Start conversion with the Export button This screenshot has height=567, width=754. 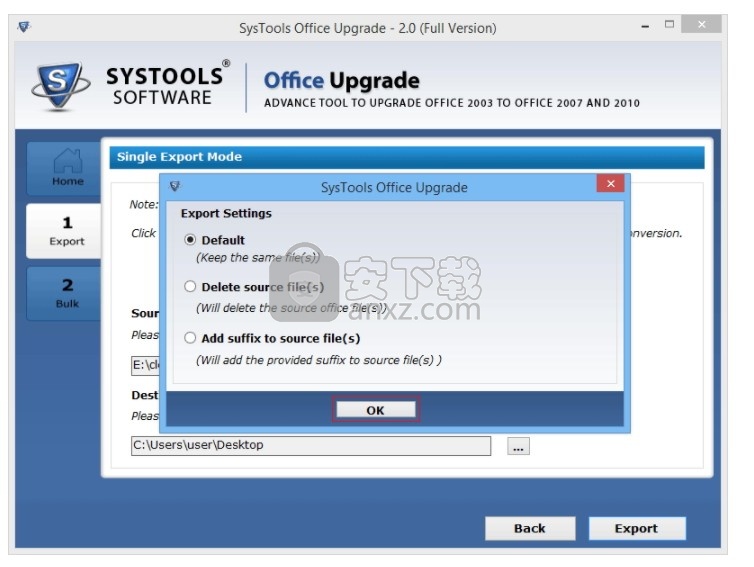pyautogui.click(x=637, y=528)
